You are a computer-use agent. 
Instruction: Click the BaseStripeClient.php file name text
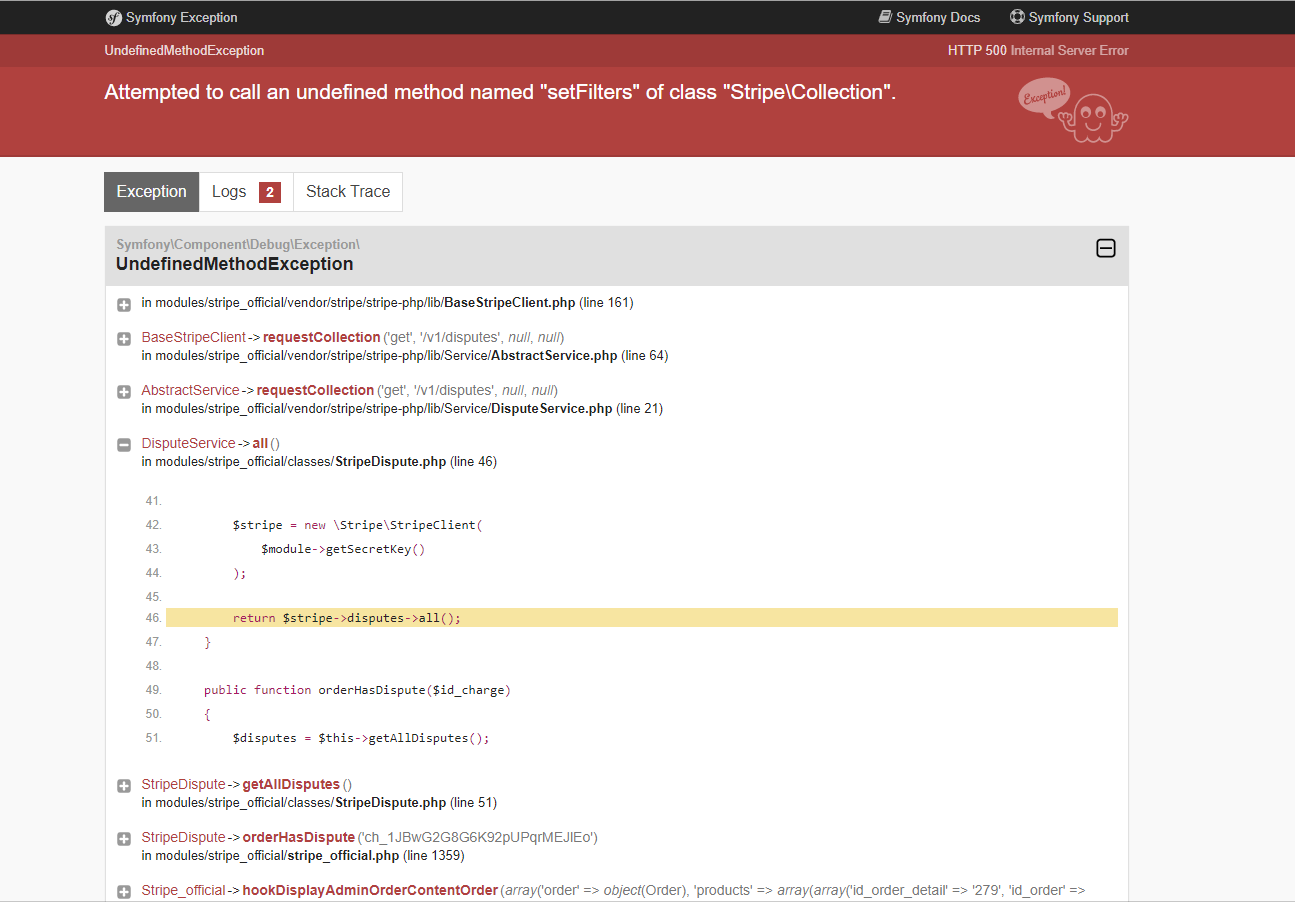(510, 302)
